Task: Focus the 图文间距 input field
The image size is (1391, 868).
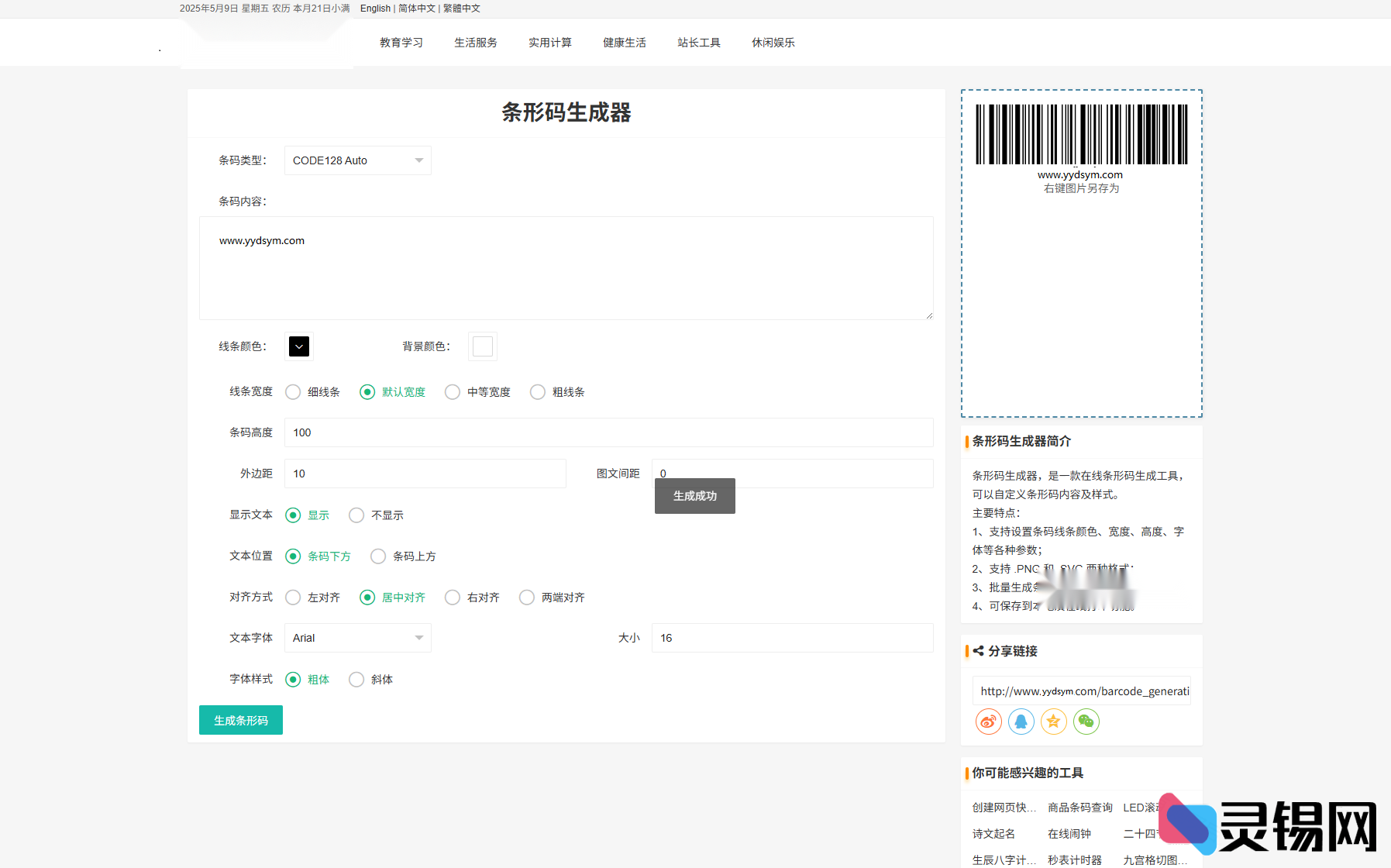Action: (x=793, y=474)
